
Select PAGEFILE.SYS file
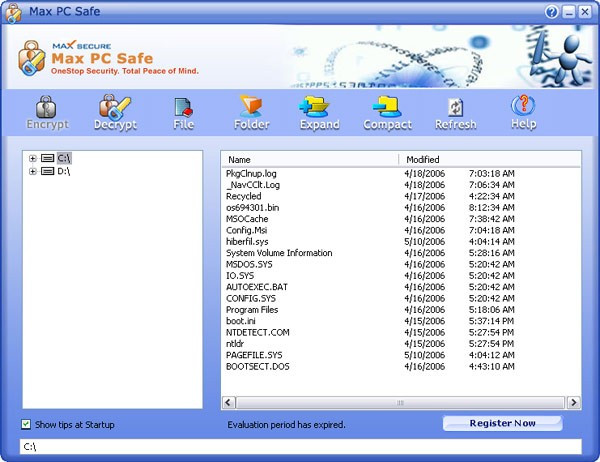coord(254,355)
